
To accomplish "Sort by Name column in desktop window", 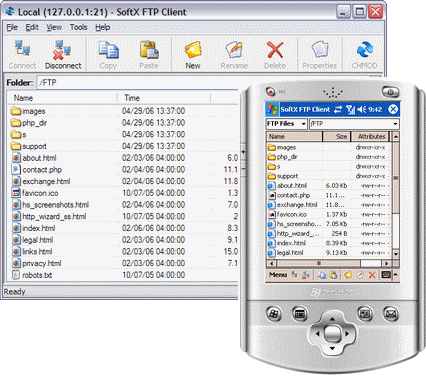I will [62, 98].
